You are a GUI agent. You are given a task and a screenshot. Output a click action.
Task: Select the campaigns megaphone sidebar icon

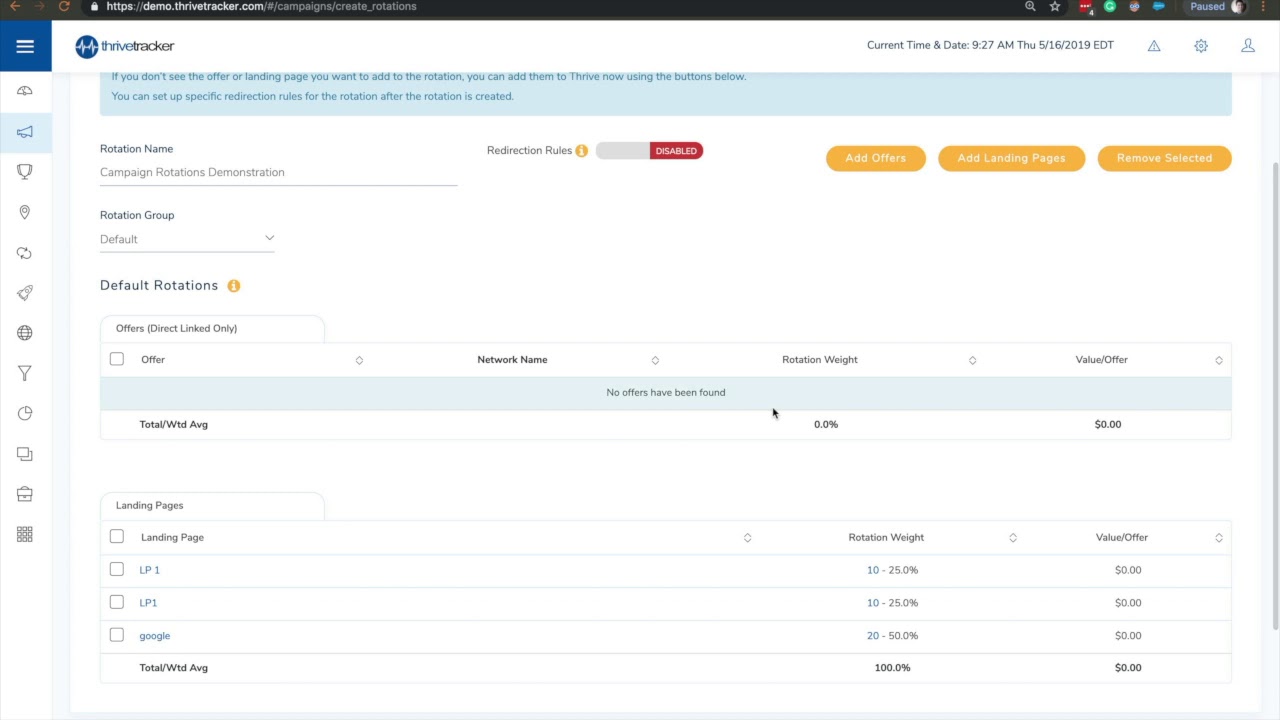point(25,132)
